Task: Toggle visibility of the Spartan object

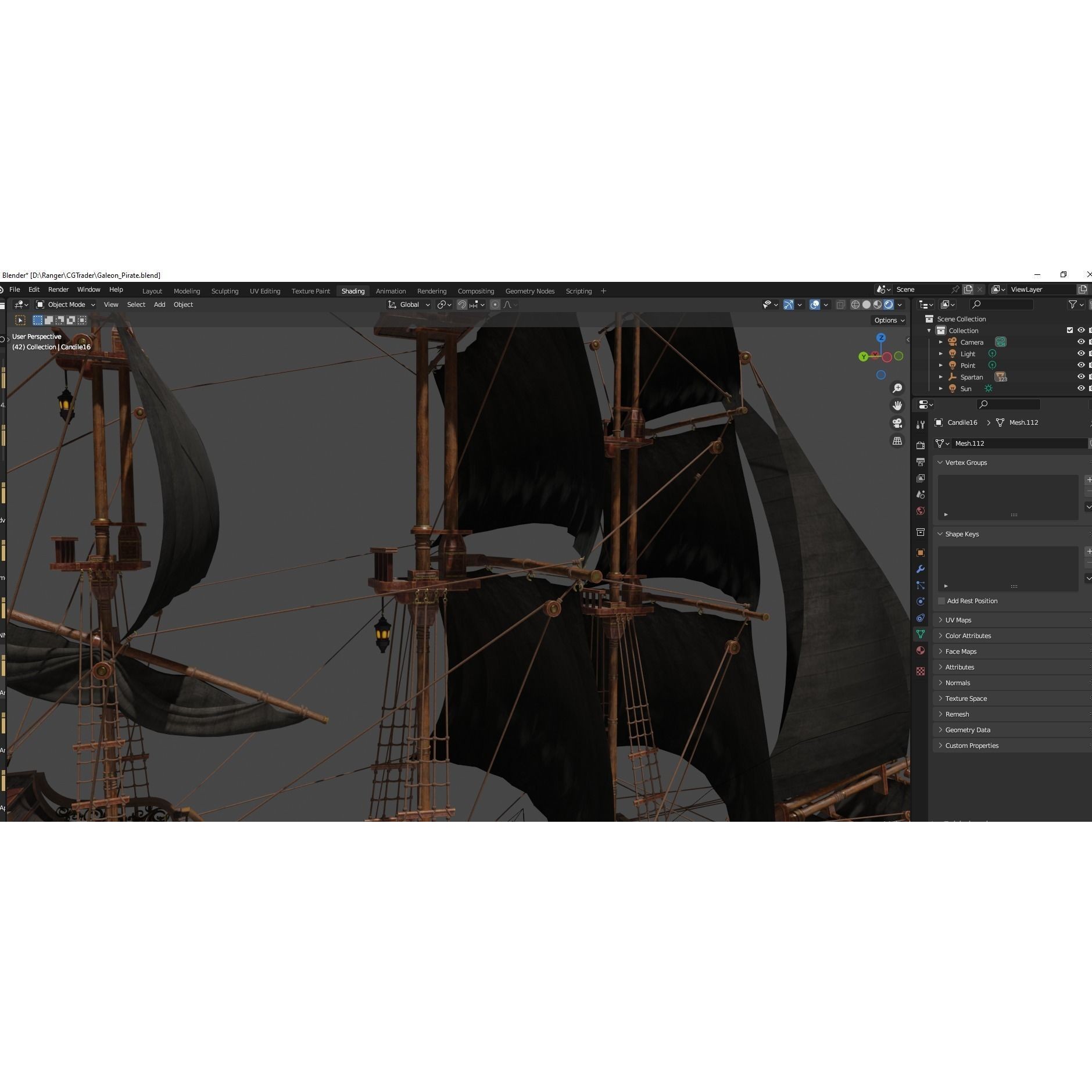Action: (x=1082, y=377)
